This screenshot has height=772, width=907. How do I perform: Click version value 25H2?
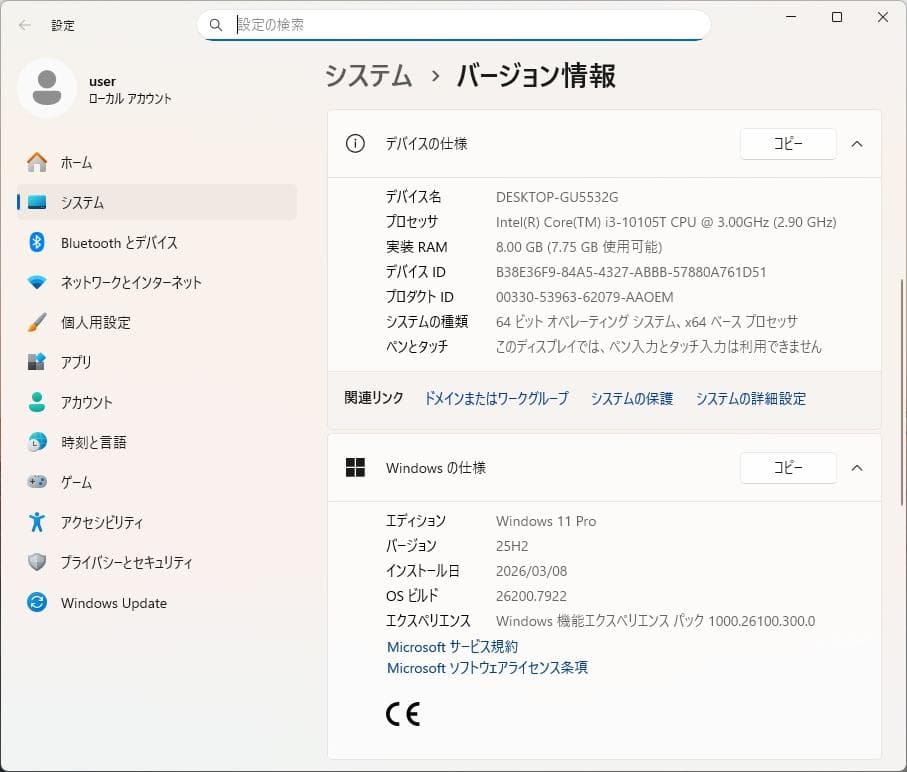tap(512, 546)
